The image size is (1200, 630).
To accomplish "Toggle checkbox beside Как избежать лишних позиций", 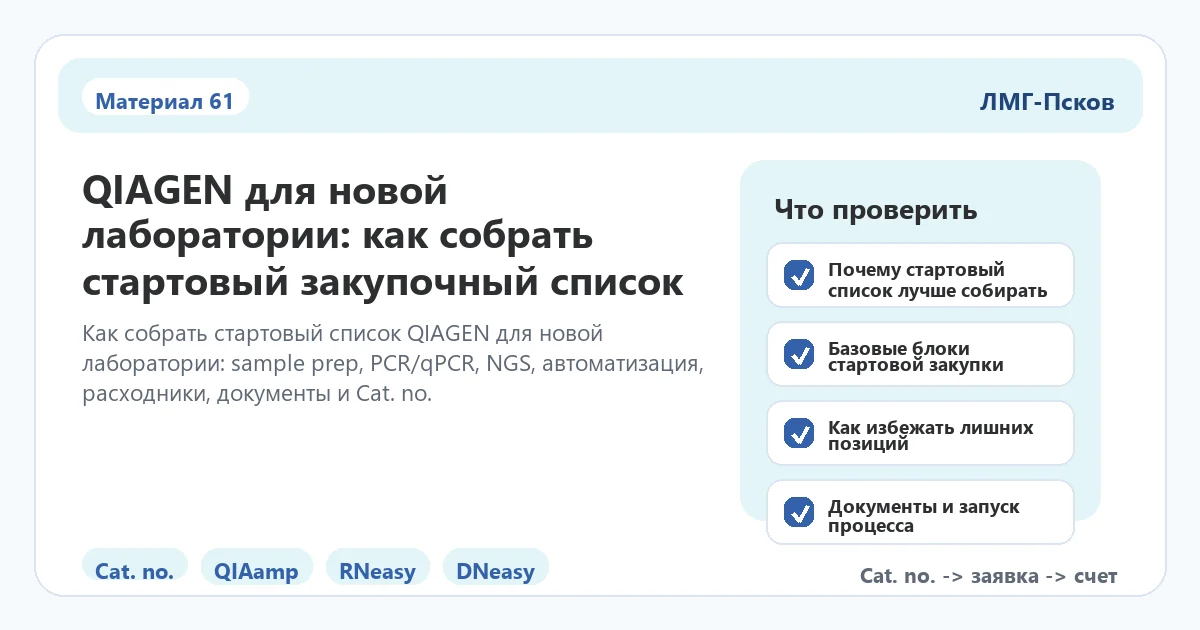I will click(x=799, y=433).
